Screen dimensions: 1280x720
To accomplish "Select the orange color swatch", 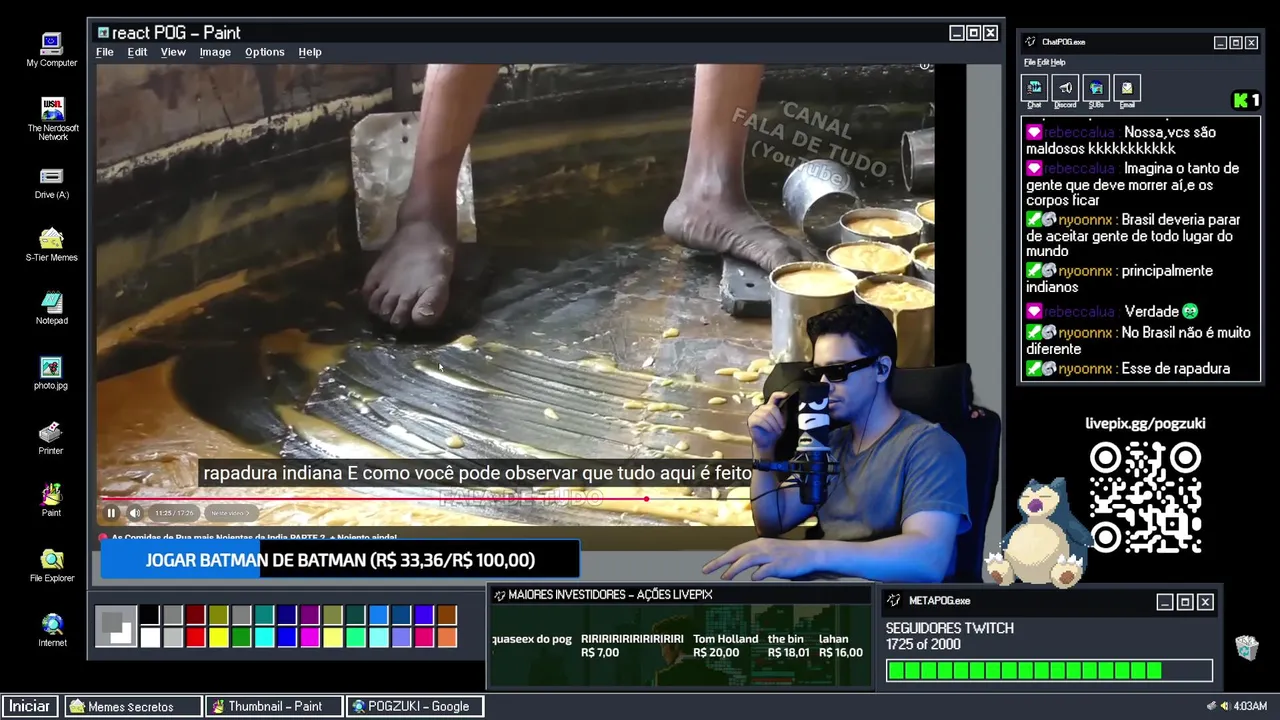I will point(448,637).
